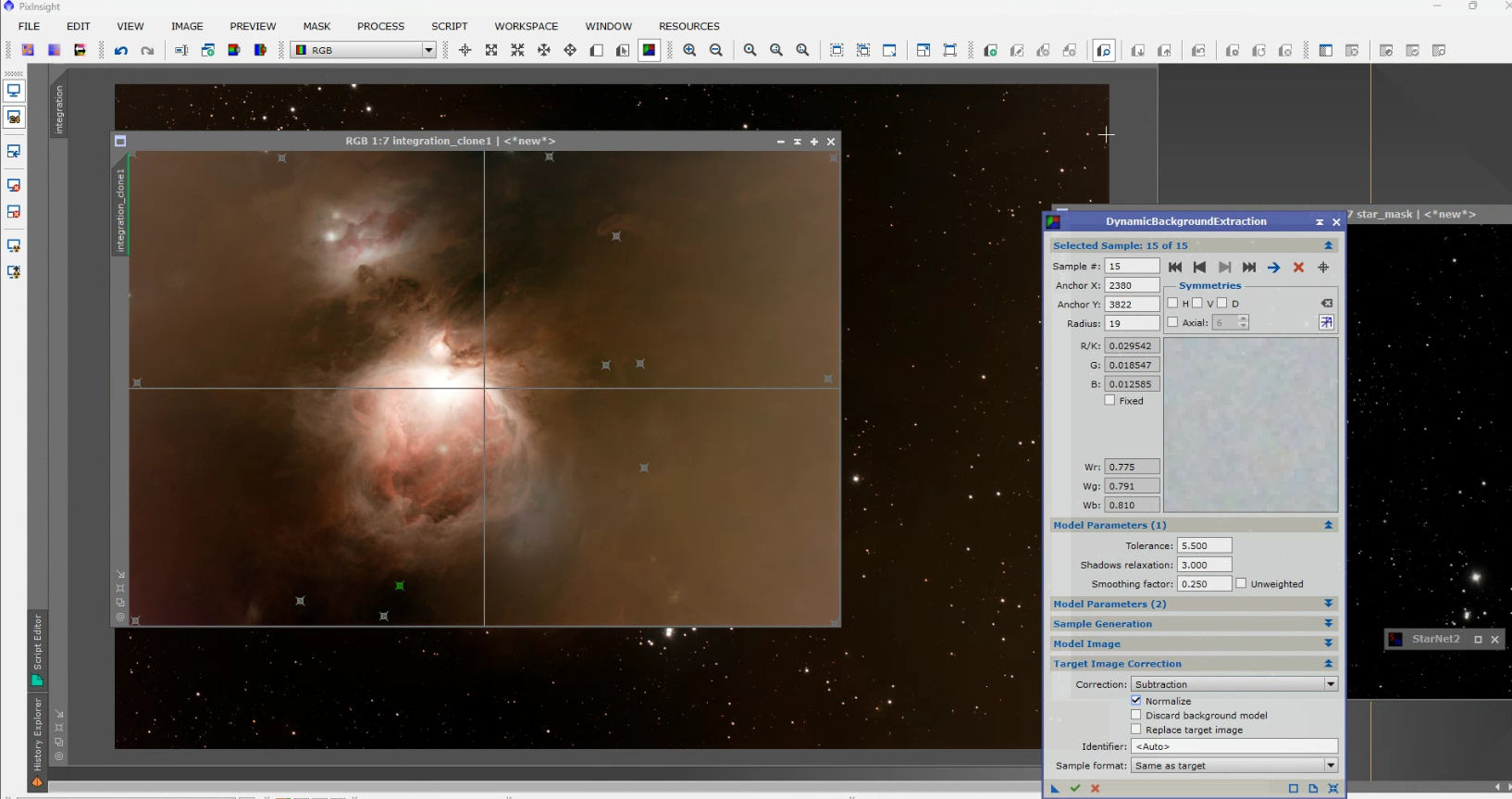Click the clear symmetries backspace icon
Image resolution: width=1512 pixels, height=799 pixels.
(1326, 304)
